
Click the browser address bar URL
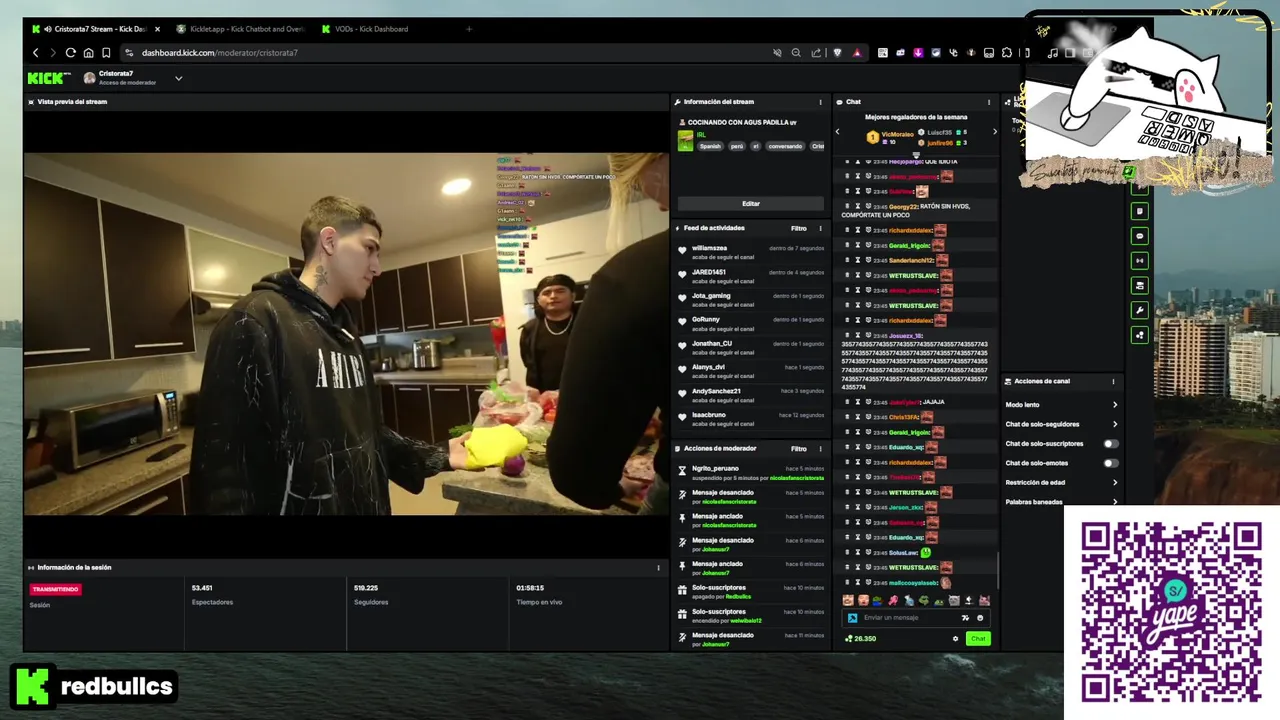click(220, 53)
